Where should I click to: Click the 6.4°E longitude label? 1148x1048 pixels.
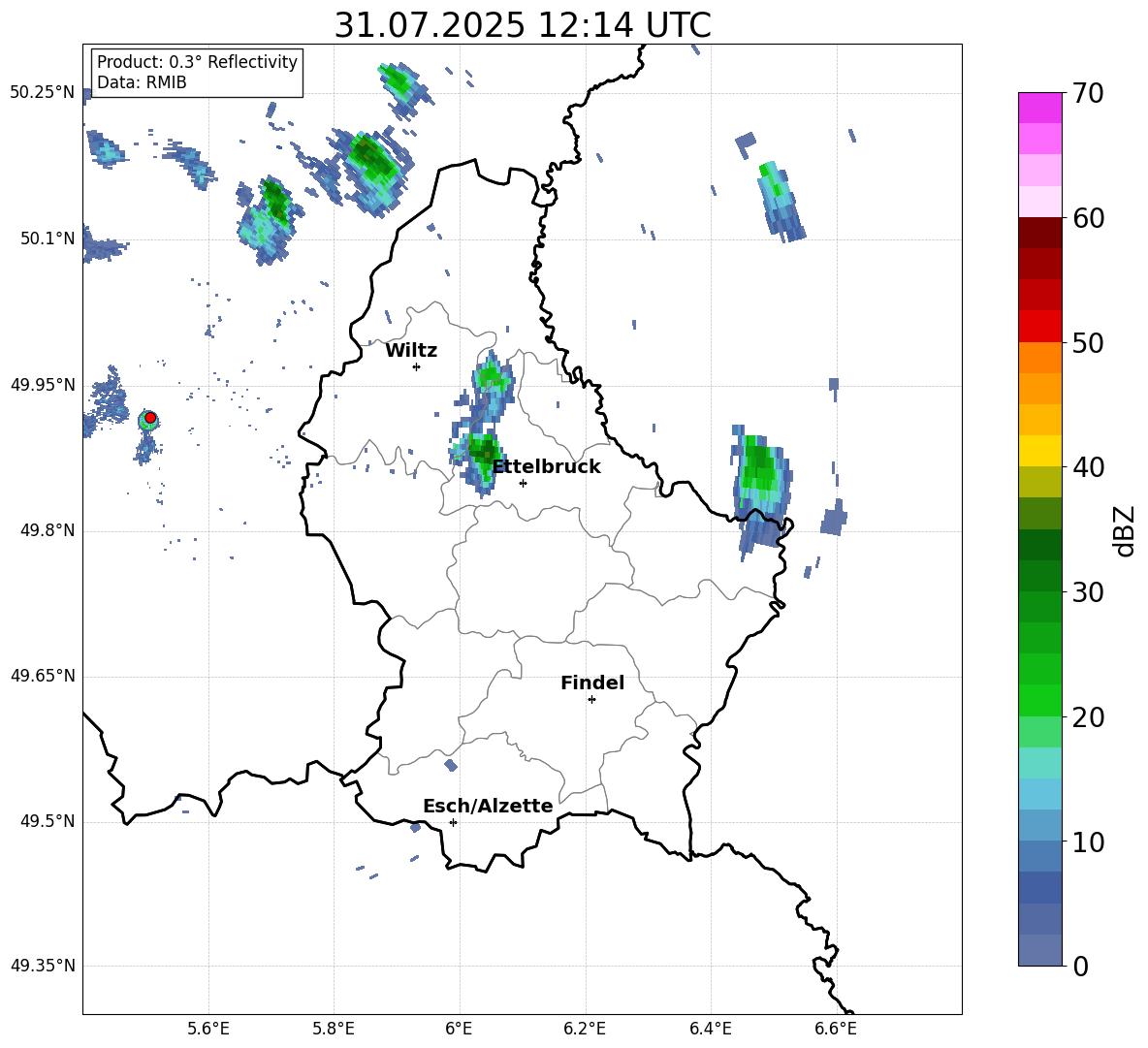[710, 1029]
